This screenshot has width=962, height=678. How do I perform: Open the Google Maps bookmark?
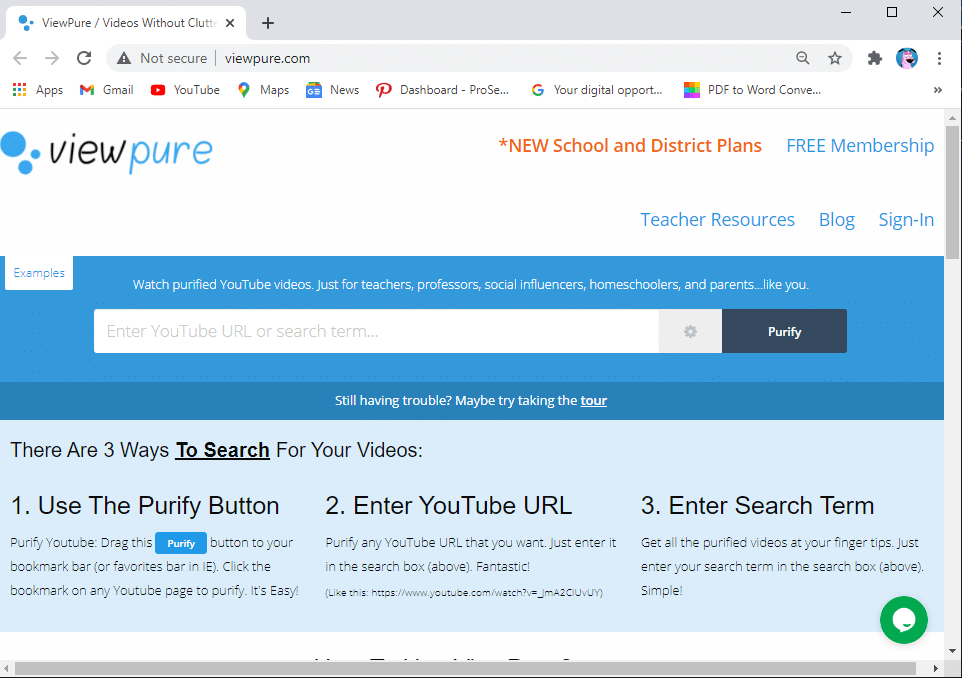coord(263,89)
